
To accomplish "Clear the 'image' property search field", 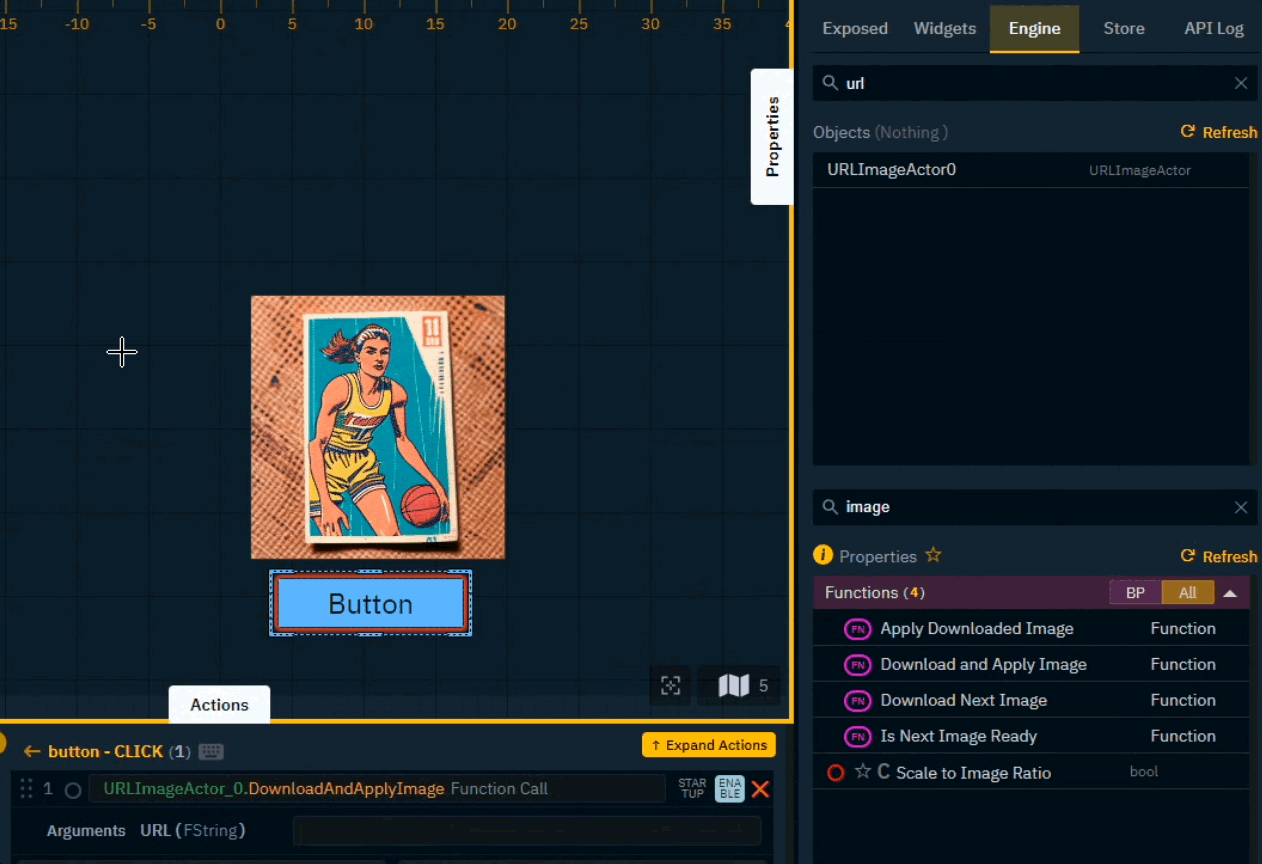I will (1241, 508).
